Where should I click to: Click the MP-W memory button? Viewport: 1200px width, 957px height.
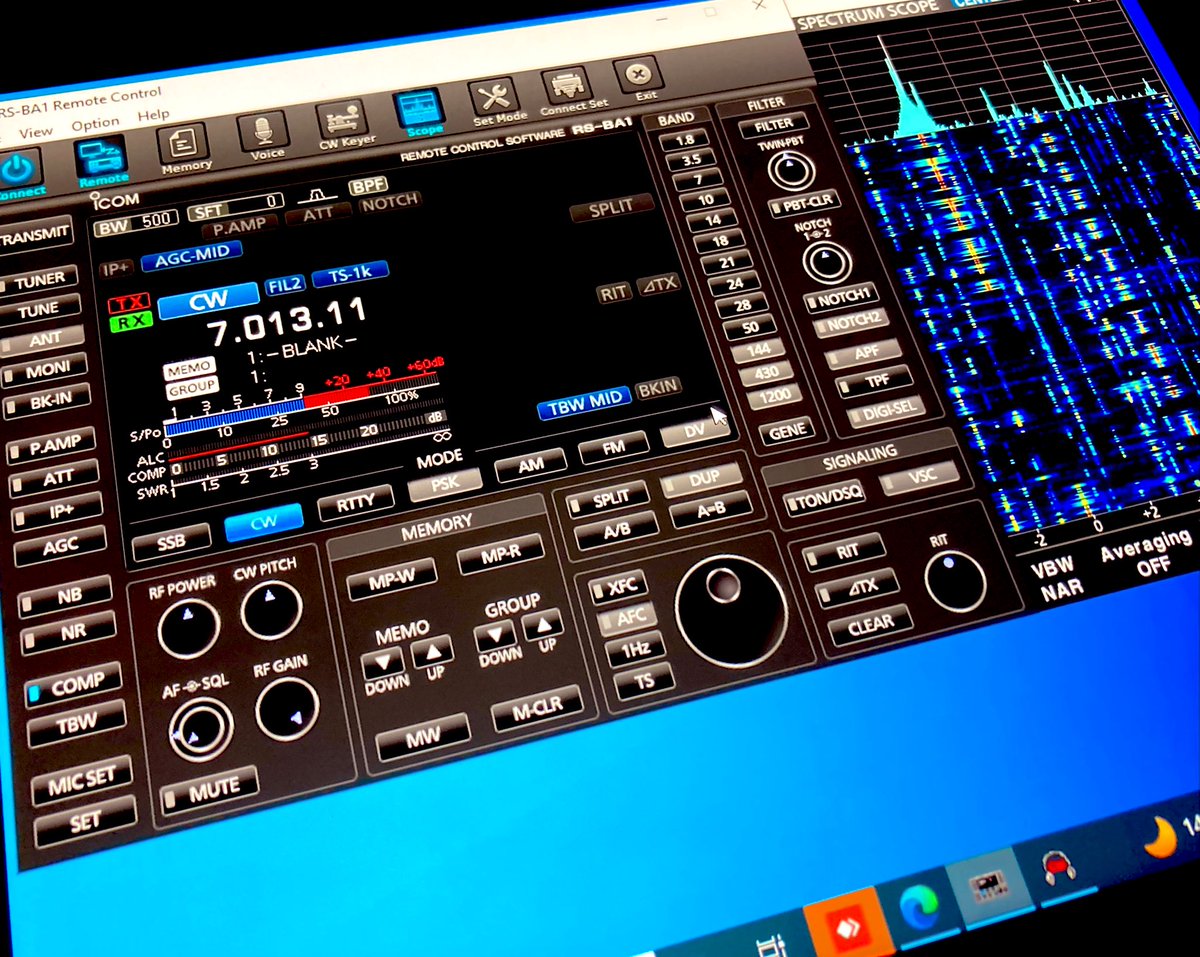(x=392, y=580)
